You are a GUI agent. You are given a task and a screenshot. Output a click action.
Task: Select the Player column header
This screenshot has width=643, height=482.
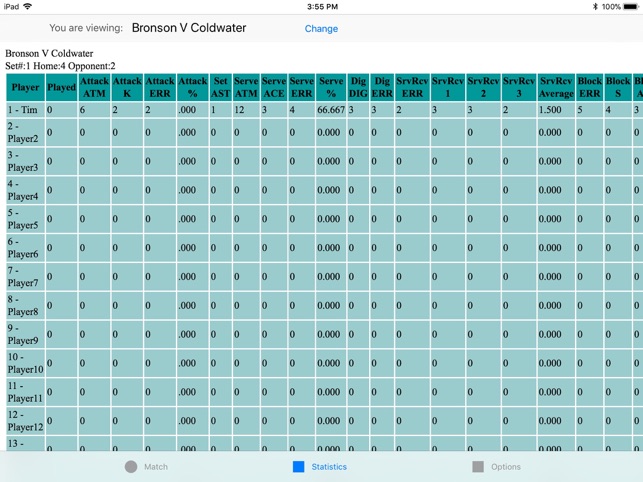pos(25,87)
